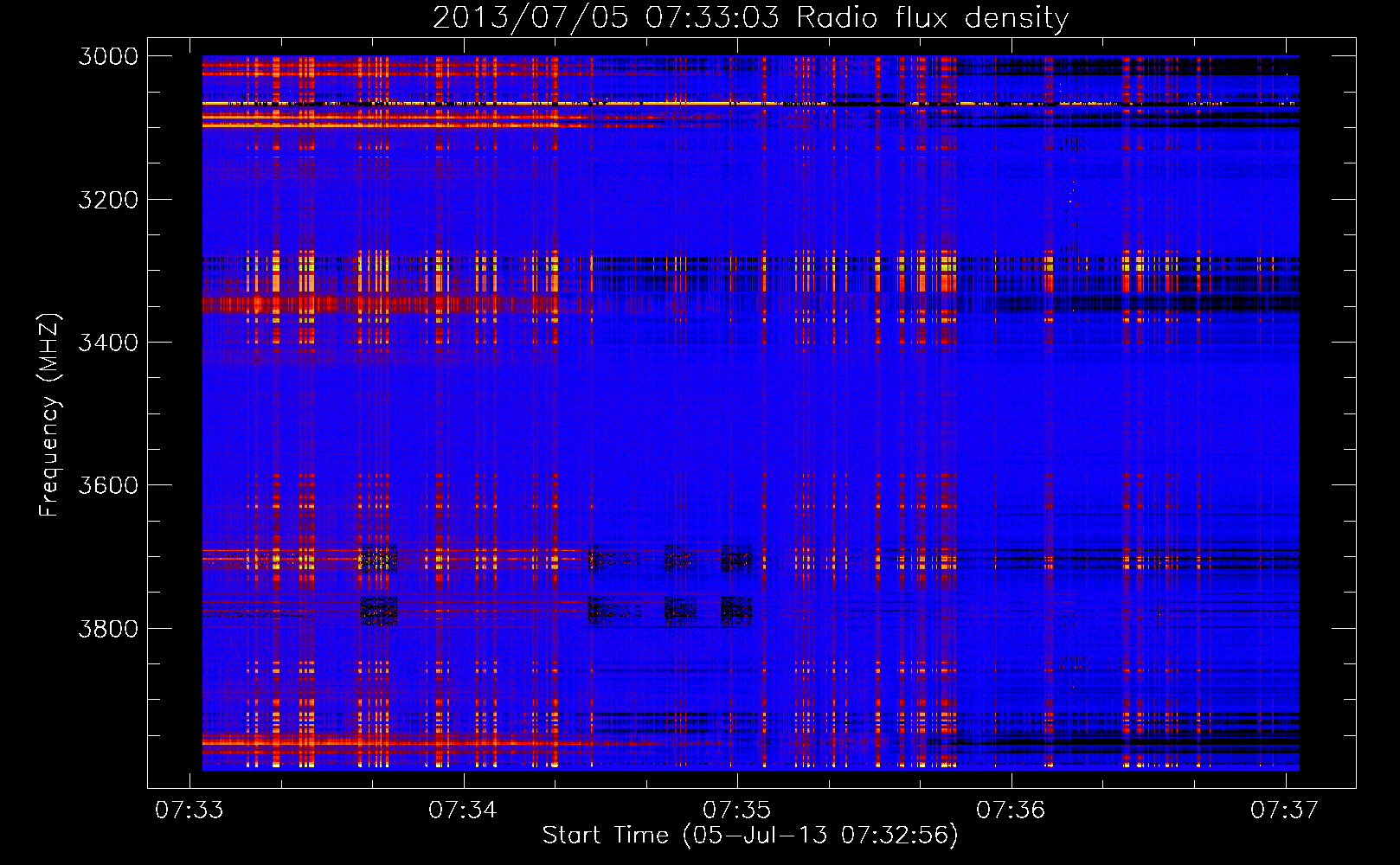Click the 3800 frequency tick label
This screenshot has width=1400, height=865.
(108, 628)
